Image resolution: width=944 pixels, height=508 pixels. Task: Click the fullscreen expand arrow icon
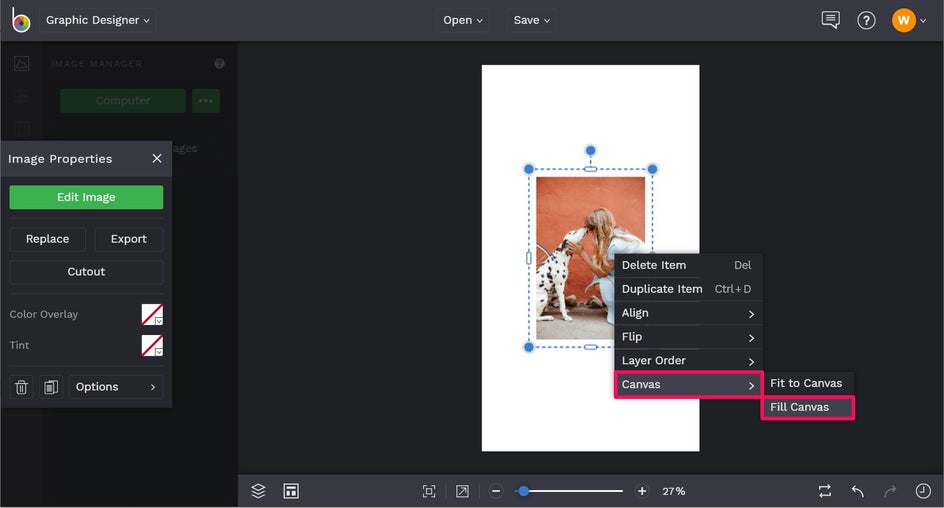pos(462,491)
